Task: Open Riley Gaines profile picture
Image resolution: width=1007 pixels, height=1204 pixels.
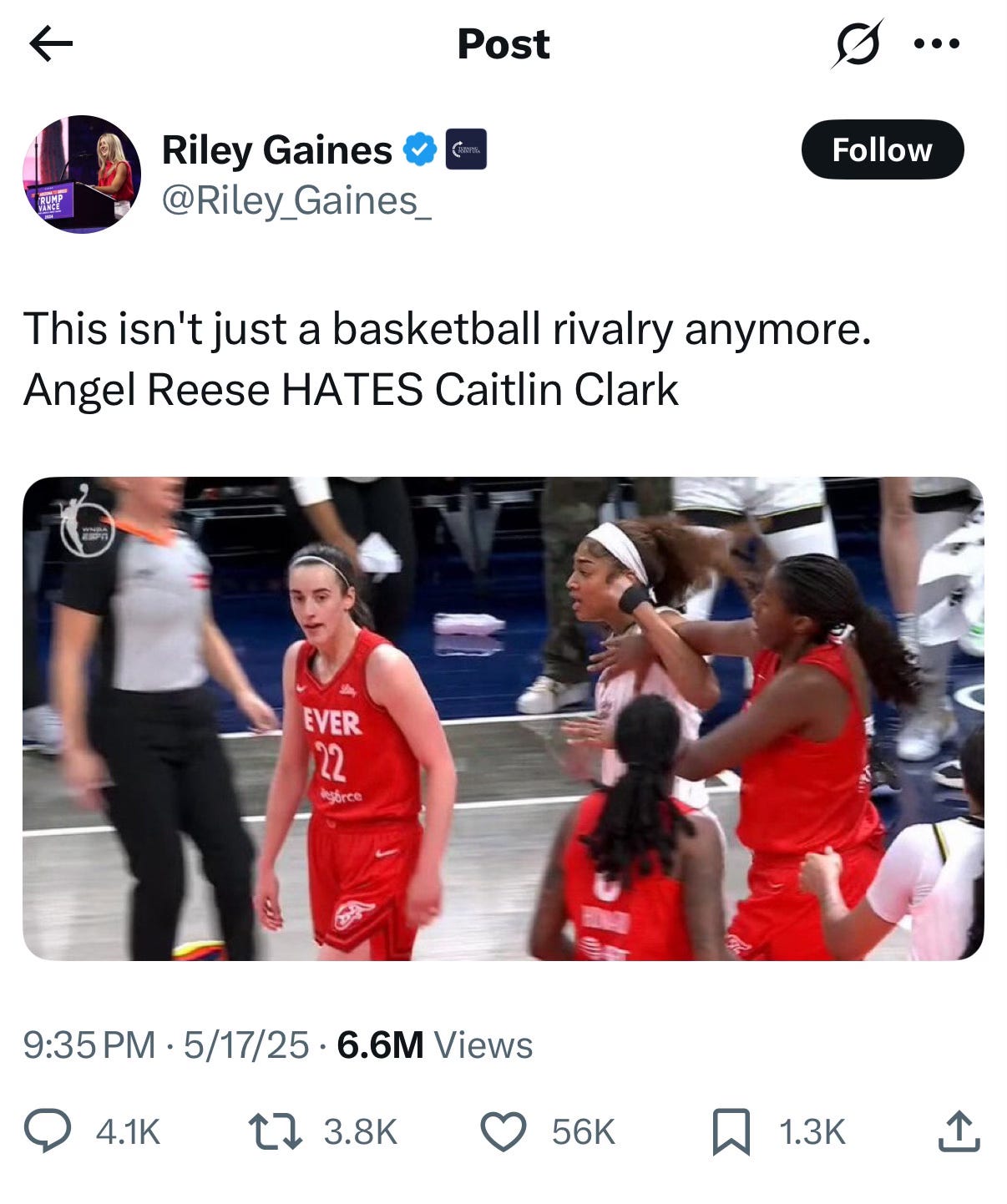Action: (x=81, y=174)
